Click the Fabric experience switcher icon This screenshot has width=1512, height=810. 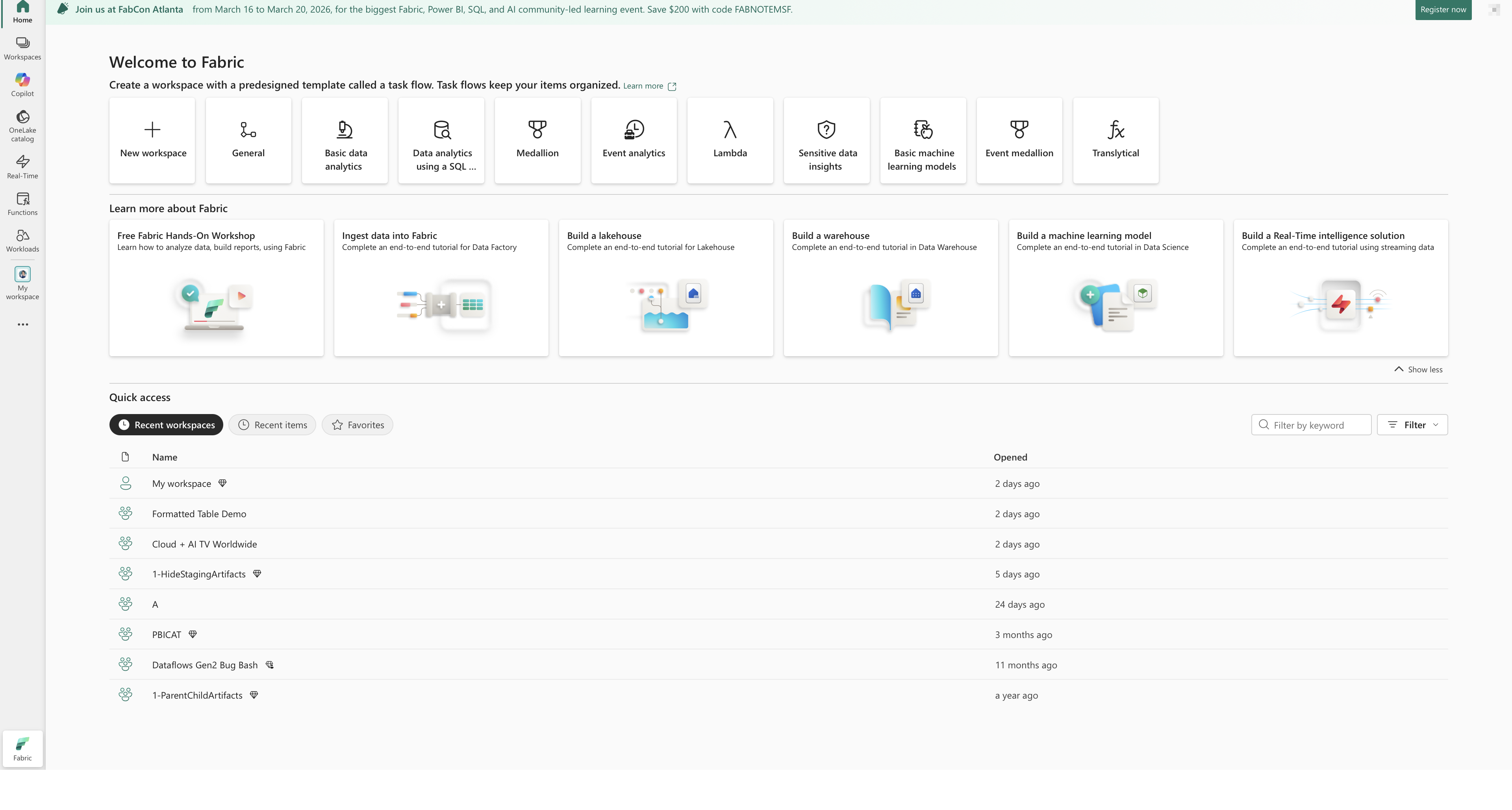click(22, 749)
